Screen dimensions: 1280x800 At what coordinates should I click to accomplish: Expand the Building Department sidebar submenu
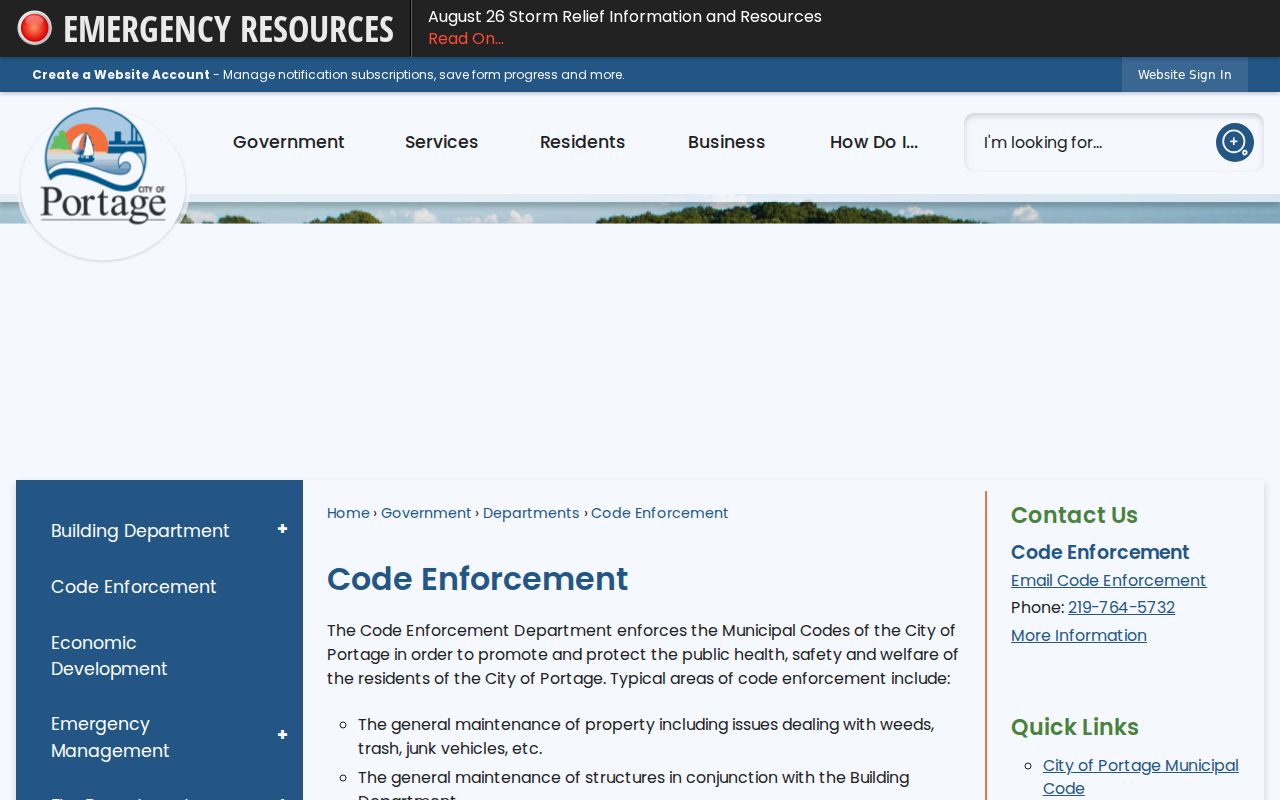coord(282,529)
